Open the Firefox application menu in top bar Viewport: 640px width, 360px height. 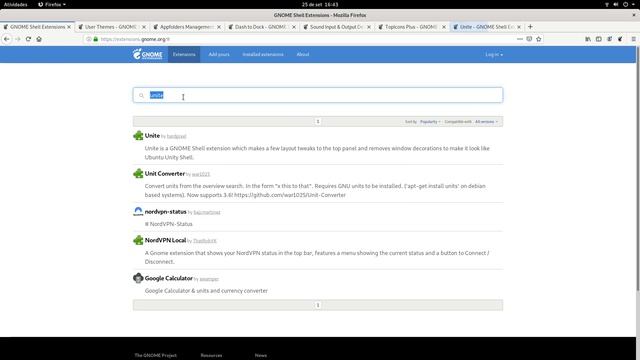pyautogui.click(x=52, y=4)
